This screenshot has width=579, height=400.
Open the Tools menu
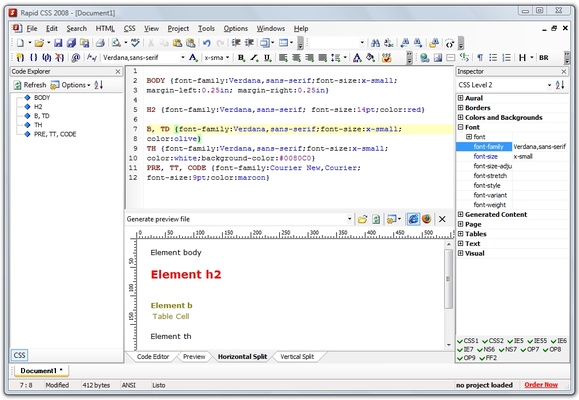point(206,28)
